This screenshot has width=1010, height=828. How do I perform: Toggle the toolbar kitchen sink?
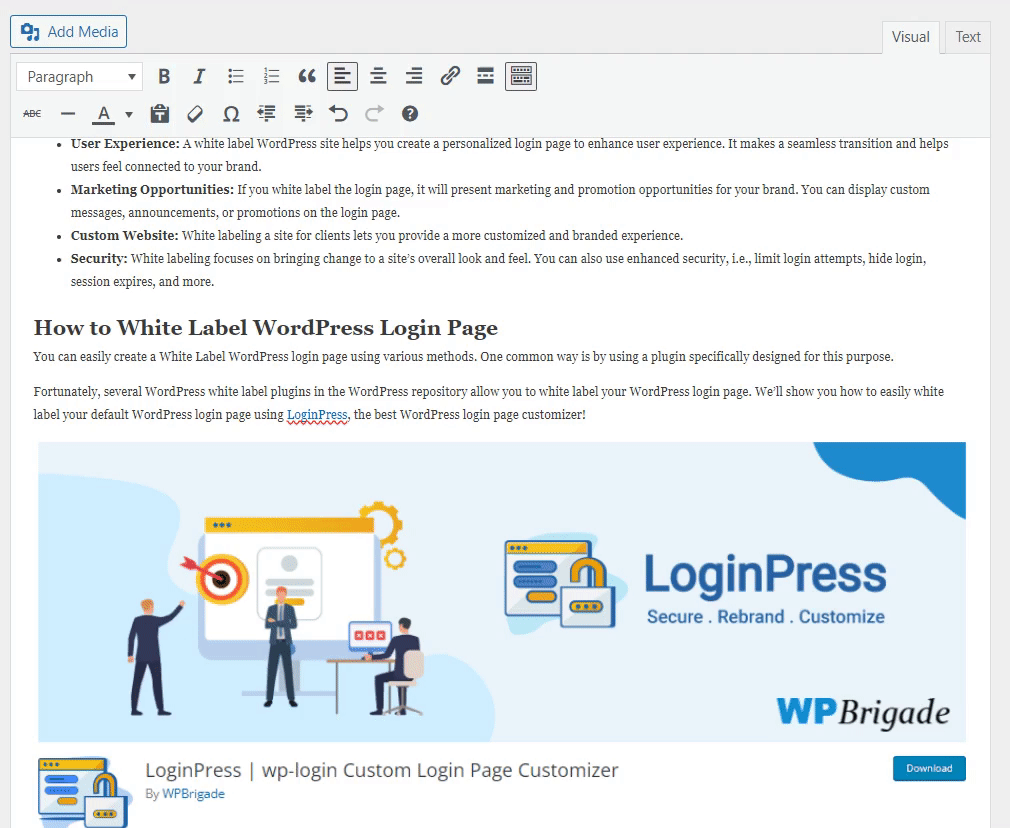(521, 77)
